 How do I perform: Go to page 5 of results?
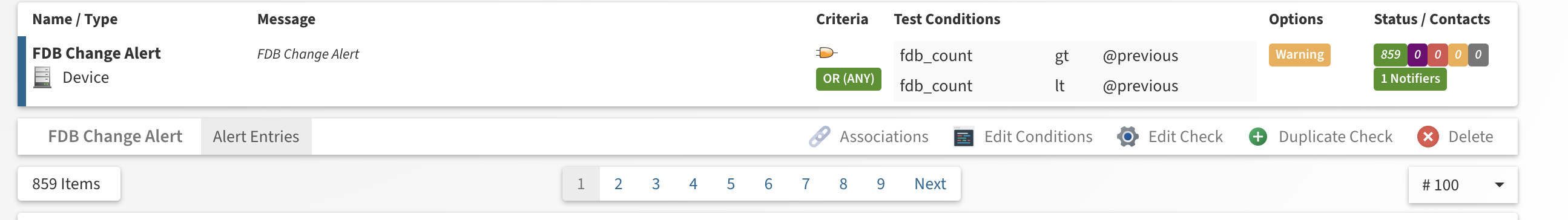731,184
